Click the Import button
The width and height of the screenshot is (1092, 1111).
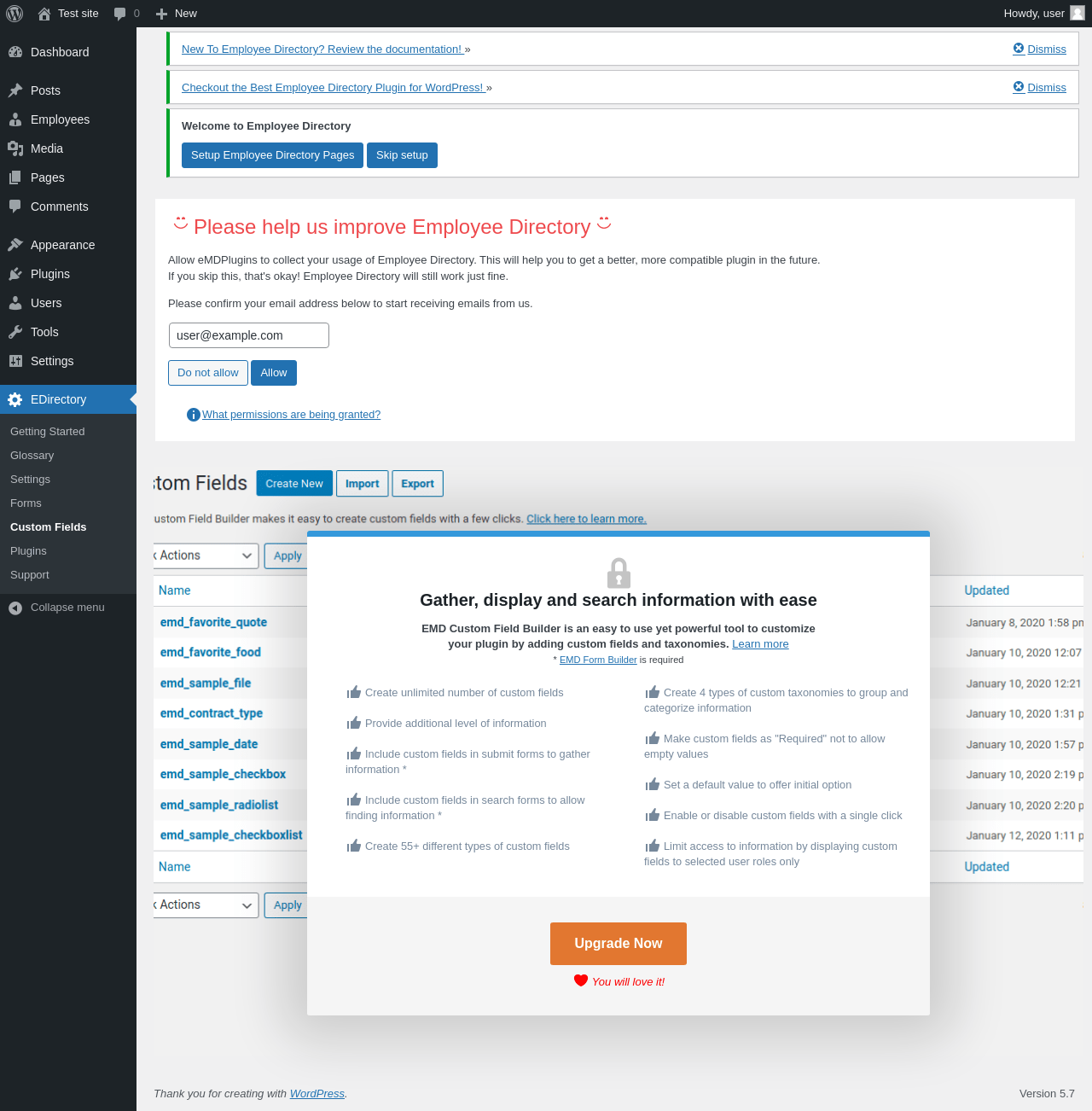[x=363, y=484]
